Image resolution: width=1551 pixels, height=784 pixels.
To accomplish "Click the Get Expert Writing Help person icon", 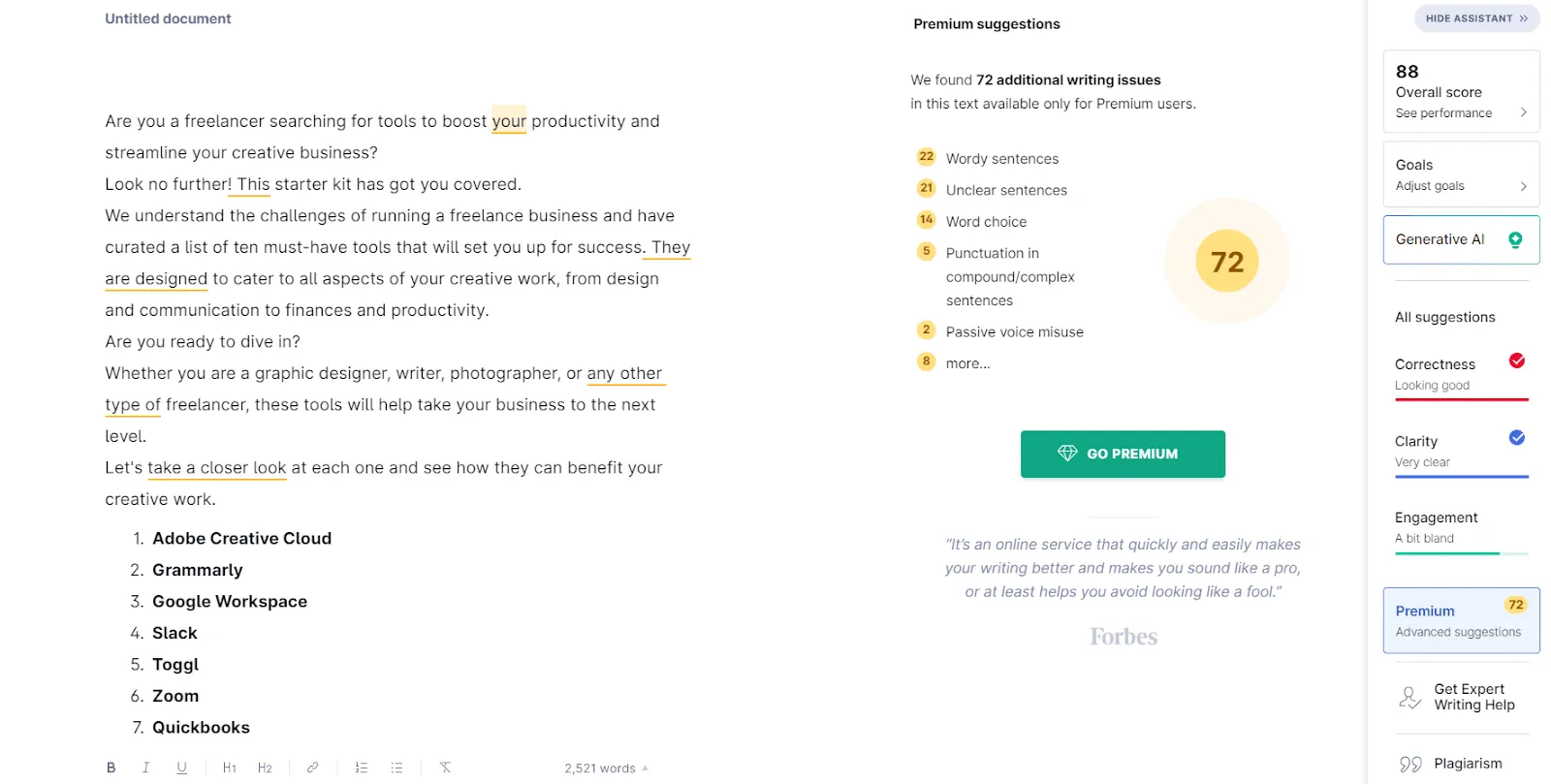I will pyautogui.click(x=1409, y=697).
